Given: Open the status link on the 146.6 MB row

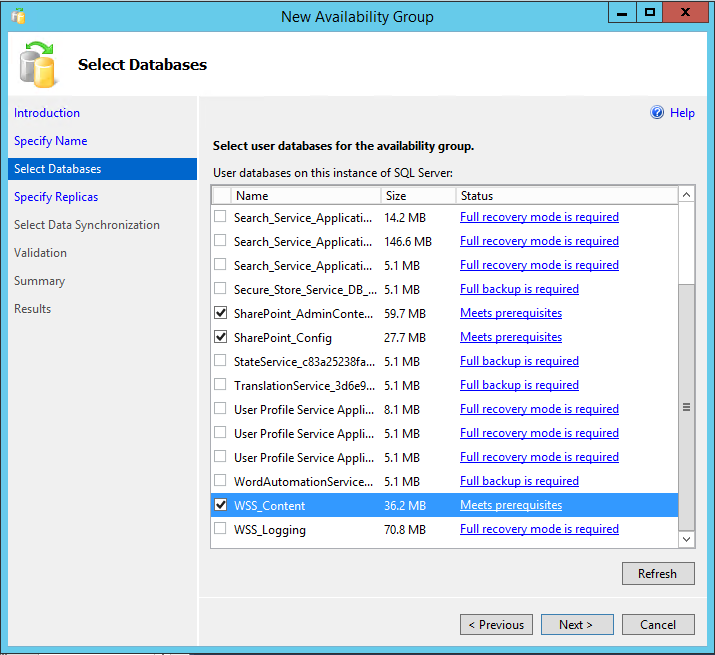Looking at the screenshot, I should click(x=539, y=241).
